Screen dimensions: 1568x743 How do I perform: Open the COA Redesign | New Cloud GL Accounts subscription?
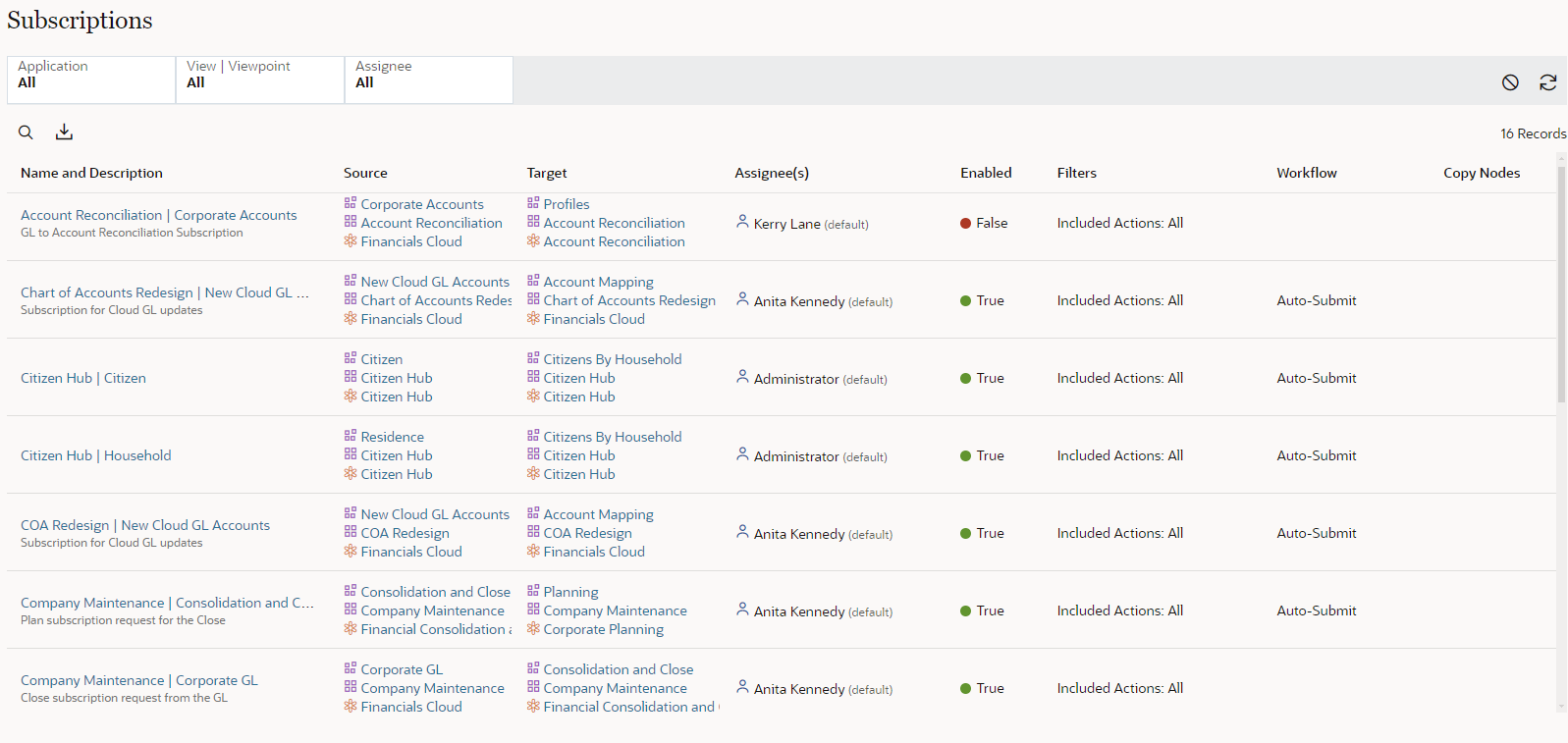pyautogui.click(x=145, y=525)
